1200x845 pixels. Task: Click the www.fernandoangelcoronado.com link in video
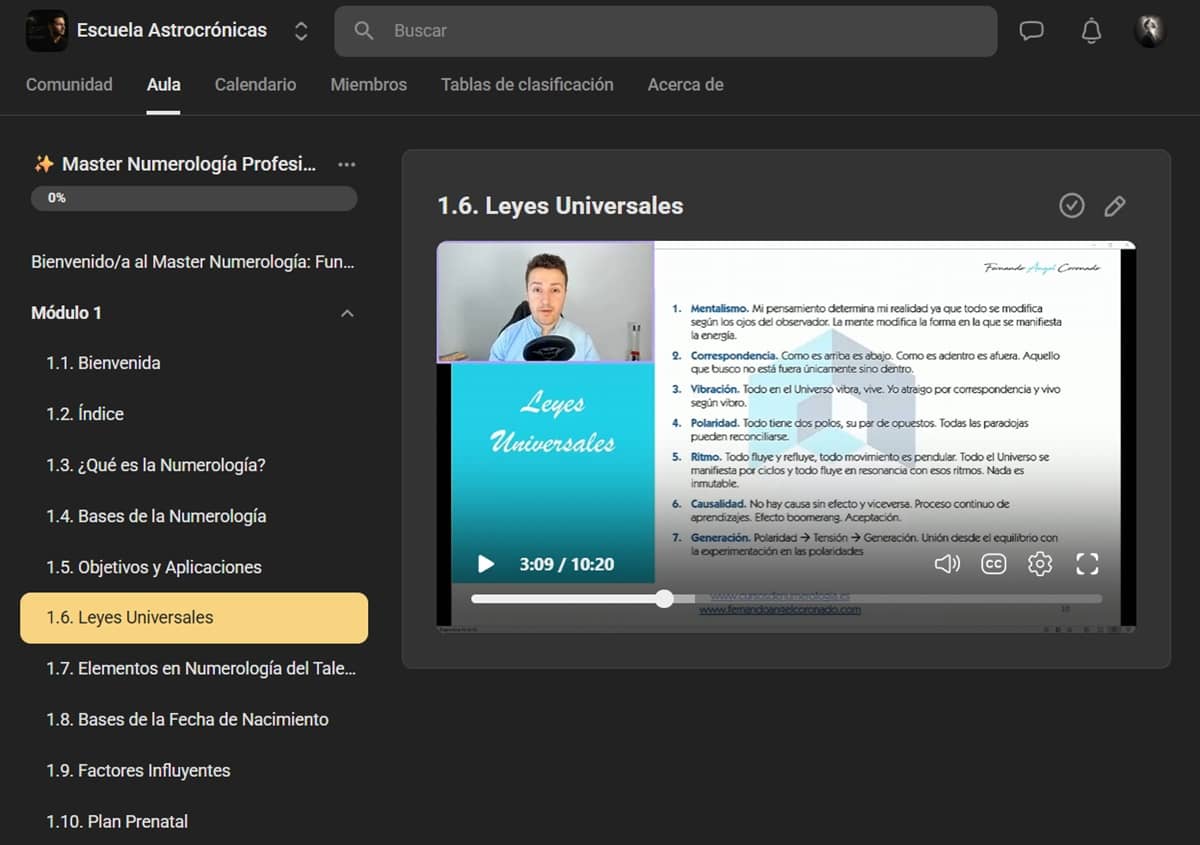click(779, 610)
